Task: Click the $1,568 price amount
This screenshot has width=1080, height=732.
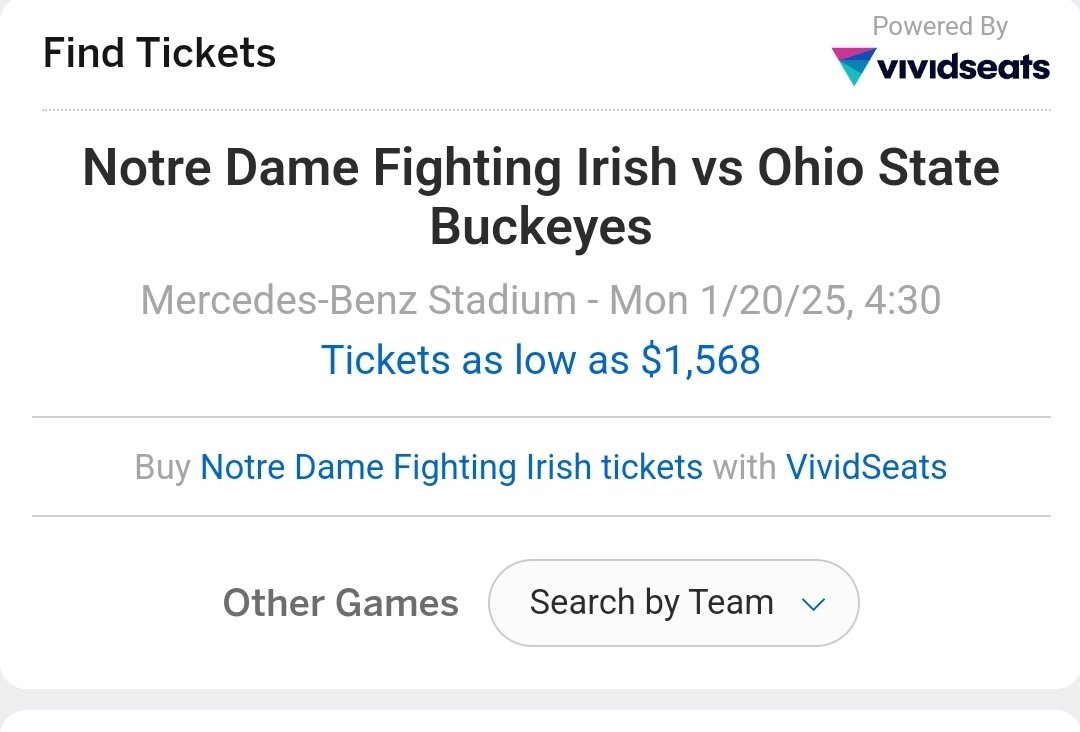Action: click(x=700, y=360)
